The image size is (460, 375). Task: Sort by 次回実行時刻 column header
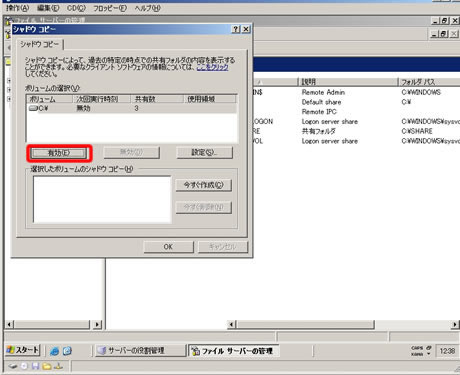point(101,99)
